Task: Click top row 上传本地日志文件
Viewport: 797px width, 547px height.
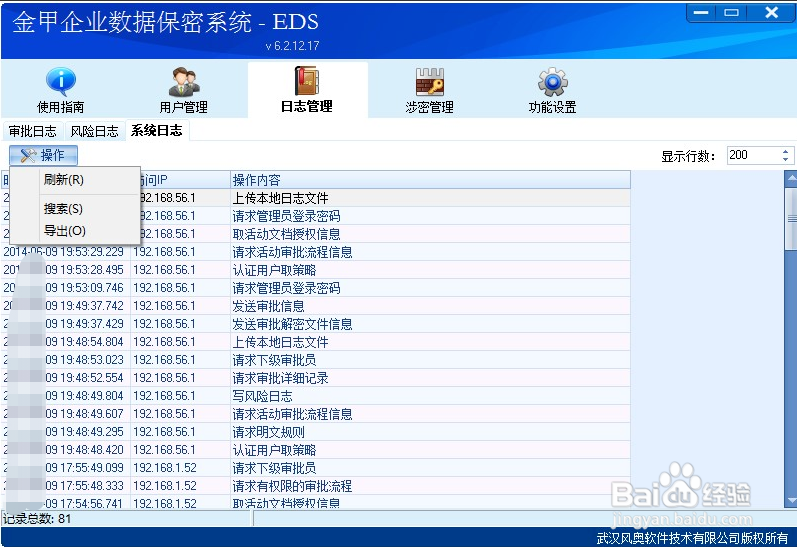Action: click(280, 198)
